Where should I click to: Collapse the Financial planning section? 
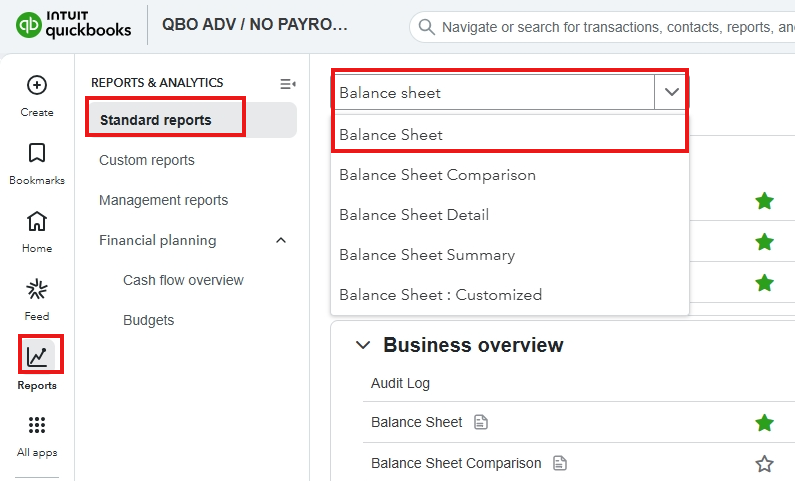coord(281,240)
